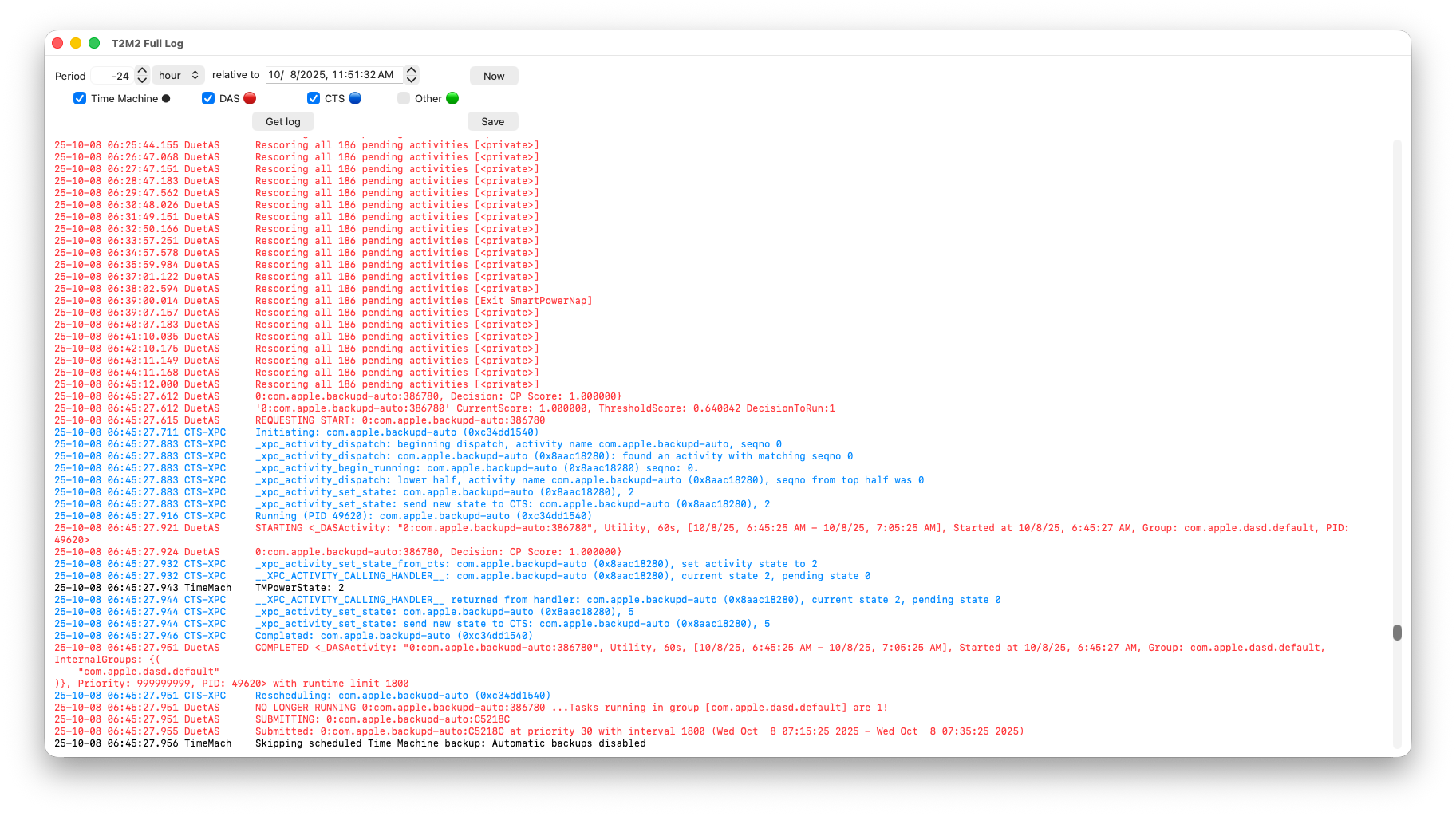
Task: Uncheck the CTS checkbox
Action: tap(314, 98)
